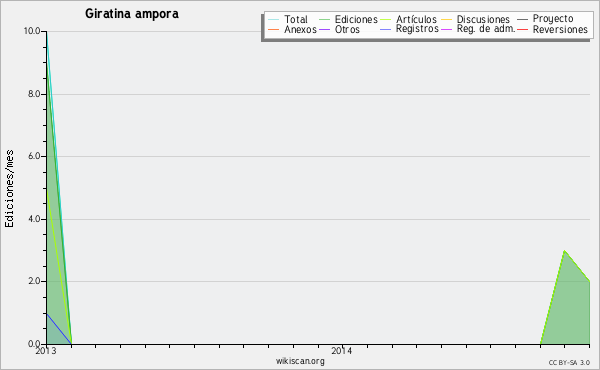
Task: Click the cyan Total legend line swatch
Action: [x=274, y=19]
